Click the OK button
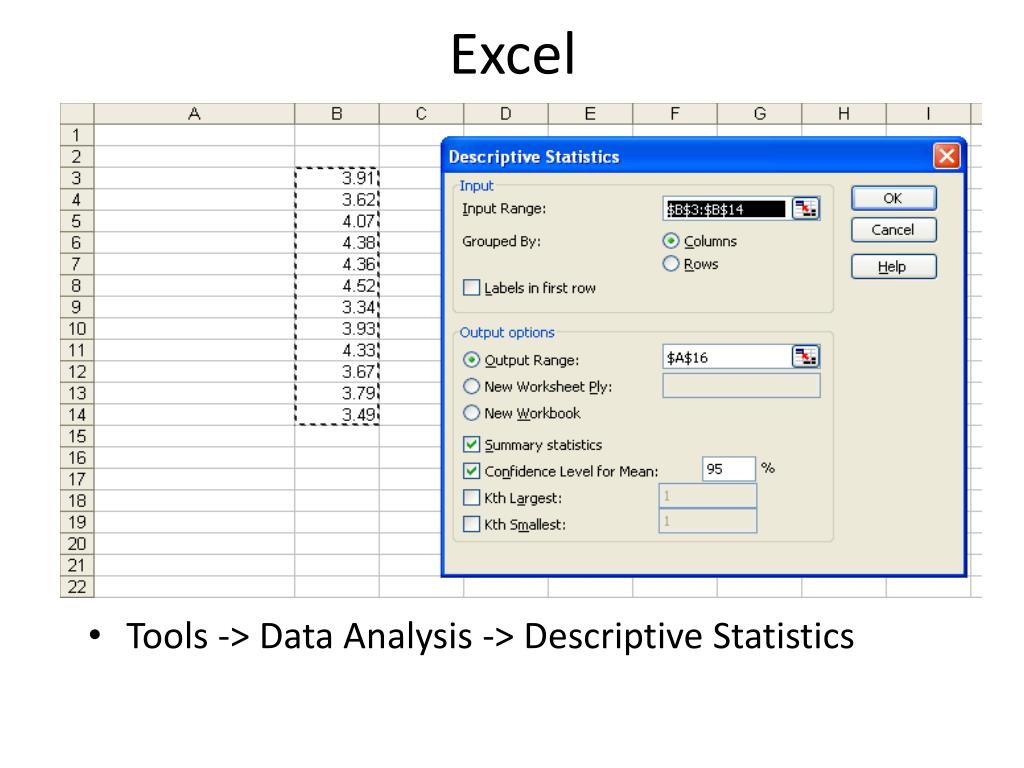This screenshot has width=1024, height=768. (x=893, y=198)
